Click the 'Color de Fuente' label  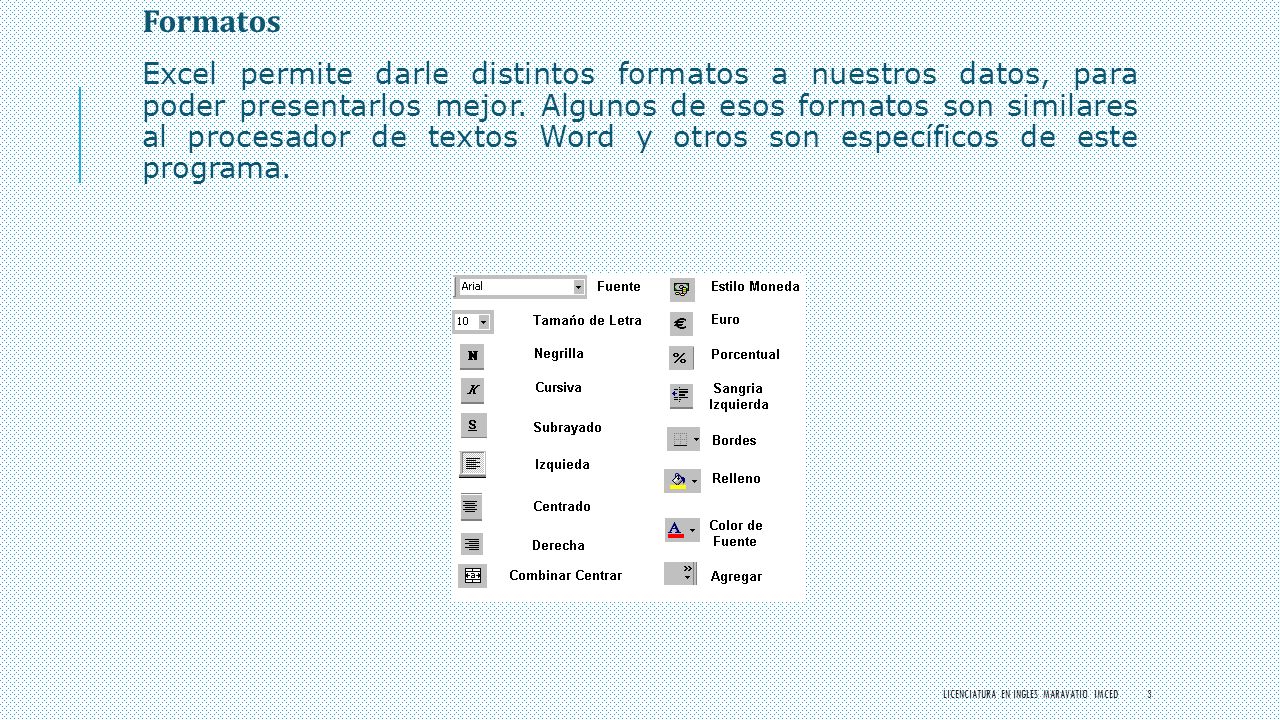[x=736, y=533]
